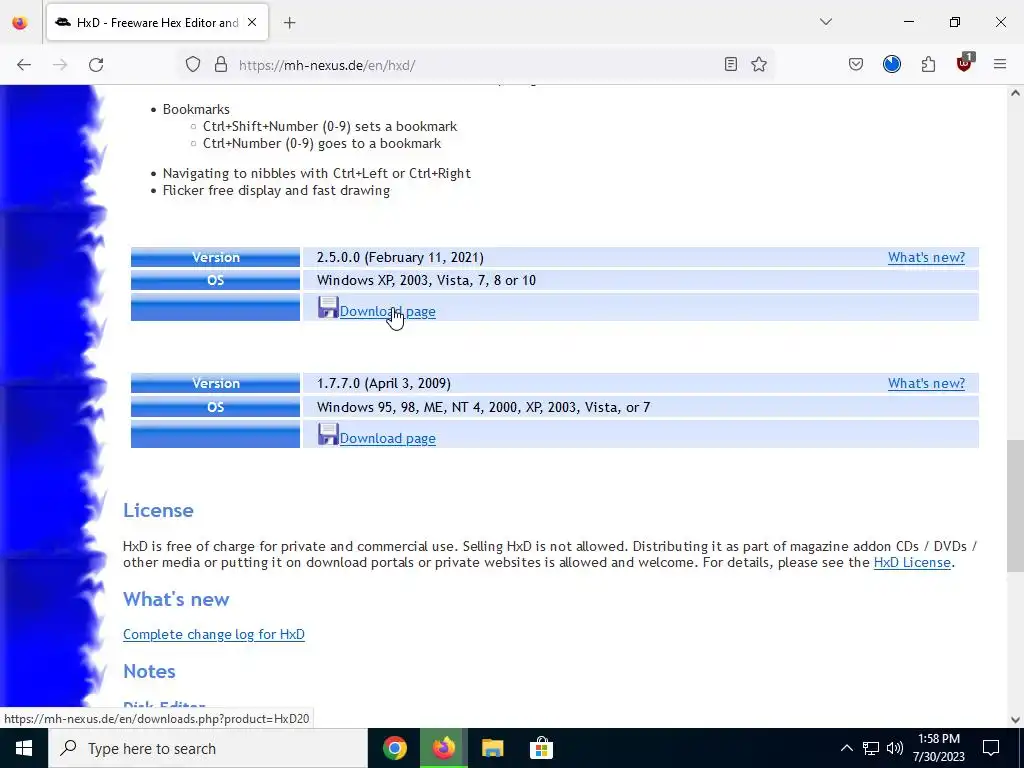Click the page scrollbar thumb
The image size is (1024, 768).
(x=1015, y=506)
